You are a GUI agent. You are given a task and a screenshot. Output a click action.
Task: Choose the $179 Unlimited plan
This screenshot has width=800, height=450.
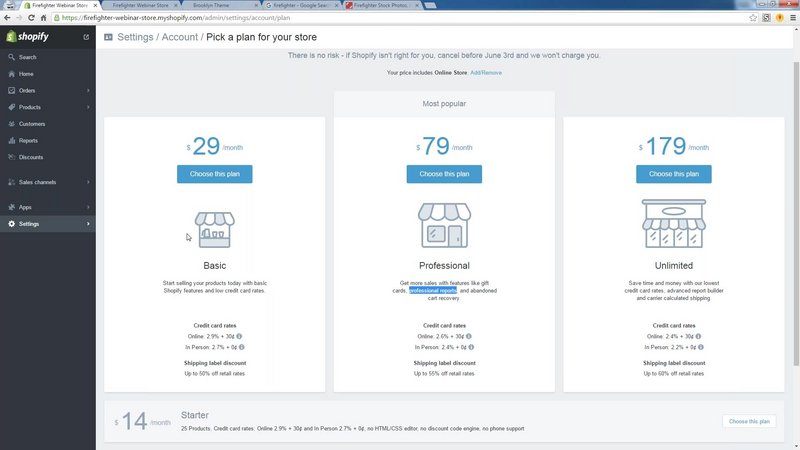tap(674, 174)
